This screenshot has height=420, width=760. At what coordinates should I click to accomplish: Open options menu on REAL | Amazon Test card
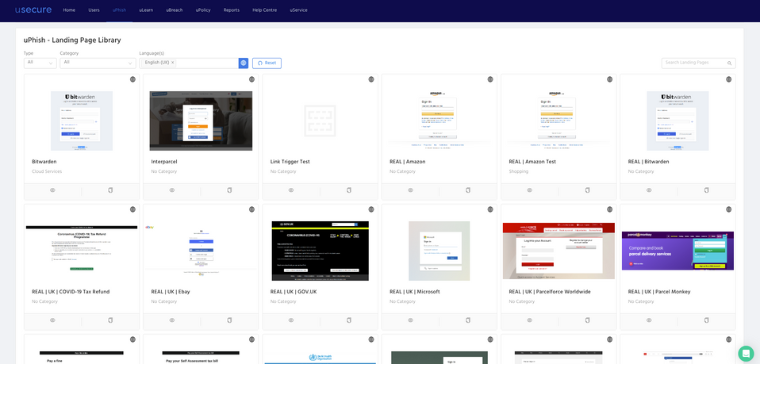[x=610, y=79]
